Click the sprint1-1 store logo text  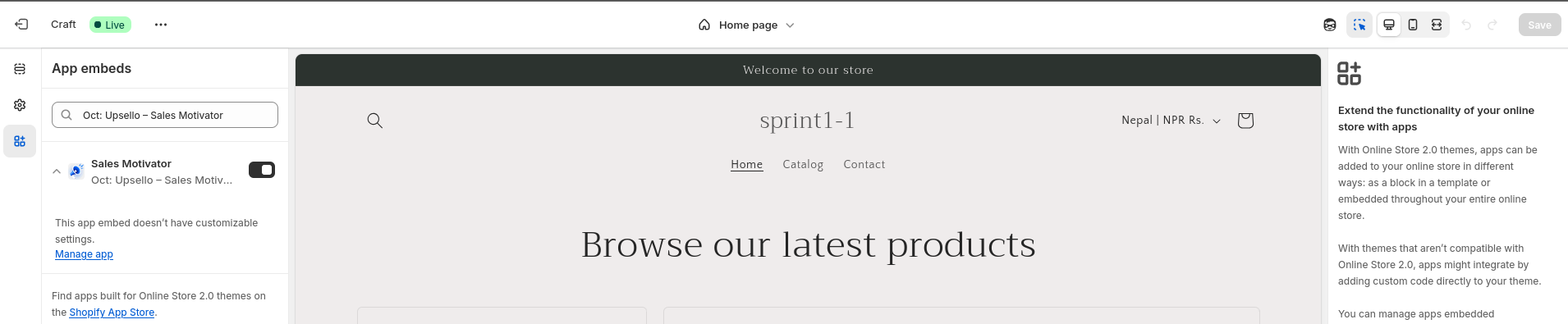pyautogui.click(x=808, y=121)
